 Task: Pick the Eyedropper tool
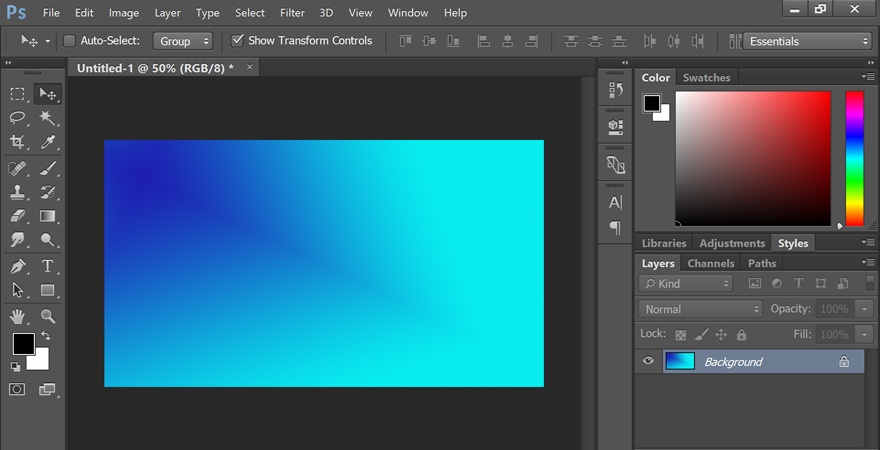coord(48,142)
